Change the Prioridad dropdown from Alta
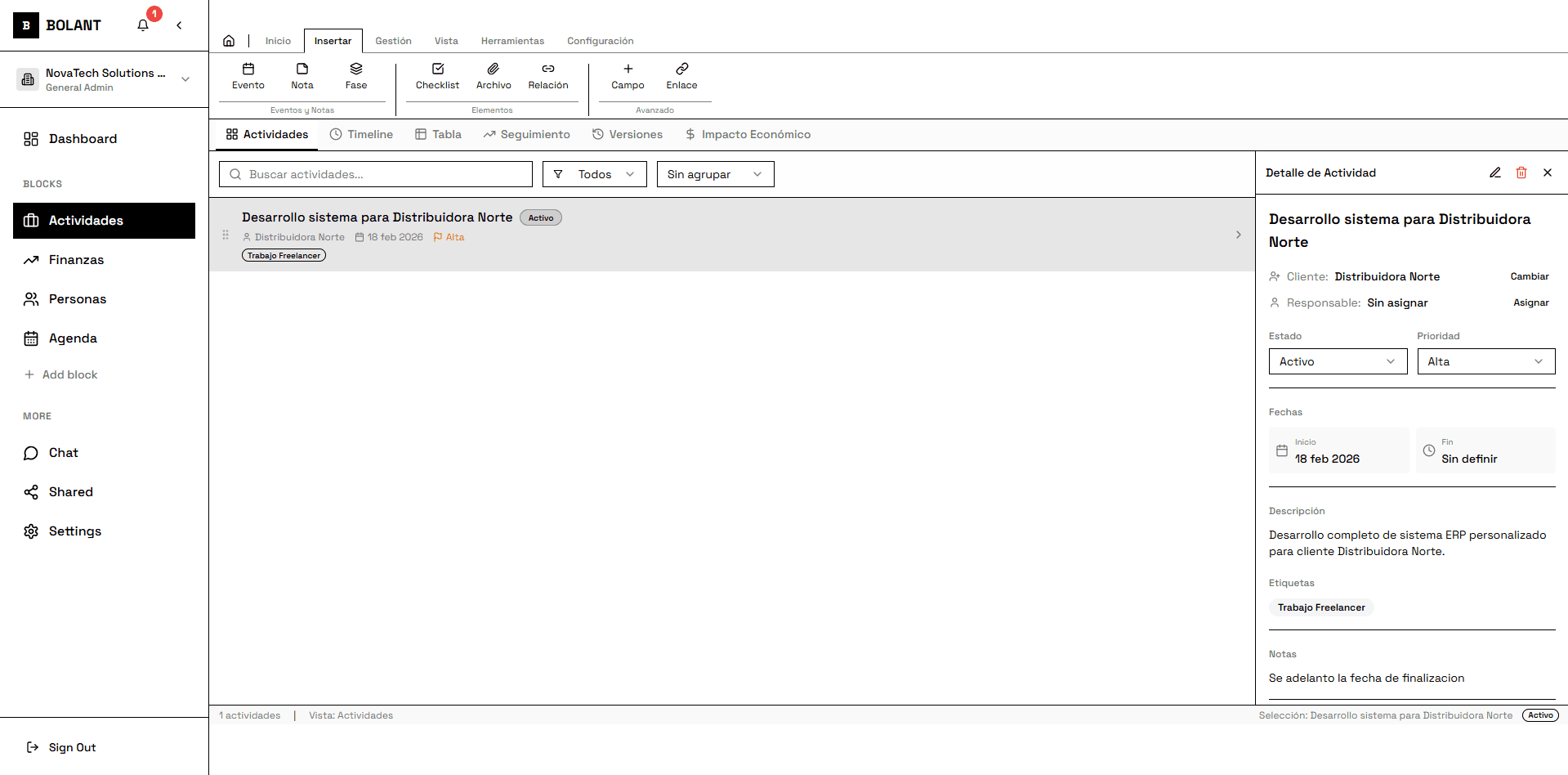 pyautogui.click(x=1485, y=361)
